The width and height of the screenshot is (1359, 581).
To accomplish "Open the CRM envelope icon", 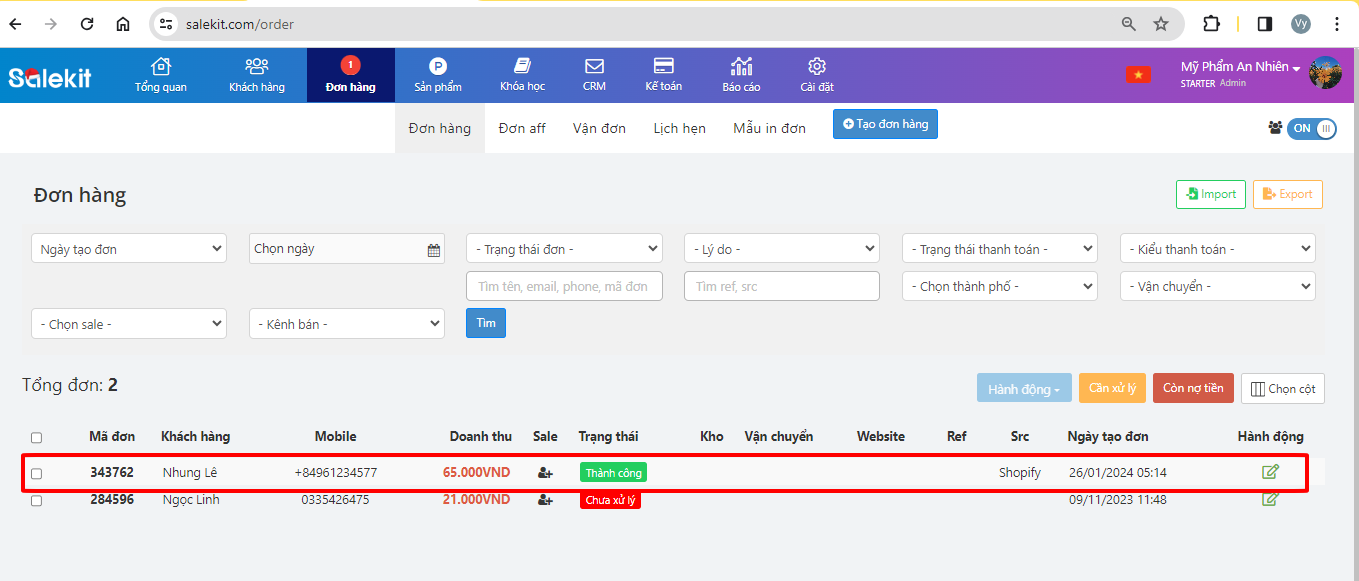I will 594,67.
